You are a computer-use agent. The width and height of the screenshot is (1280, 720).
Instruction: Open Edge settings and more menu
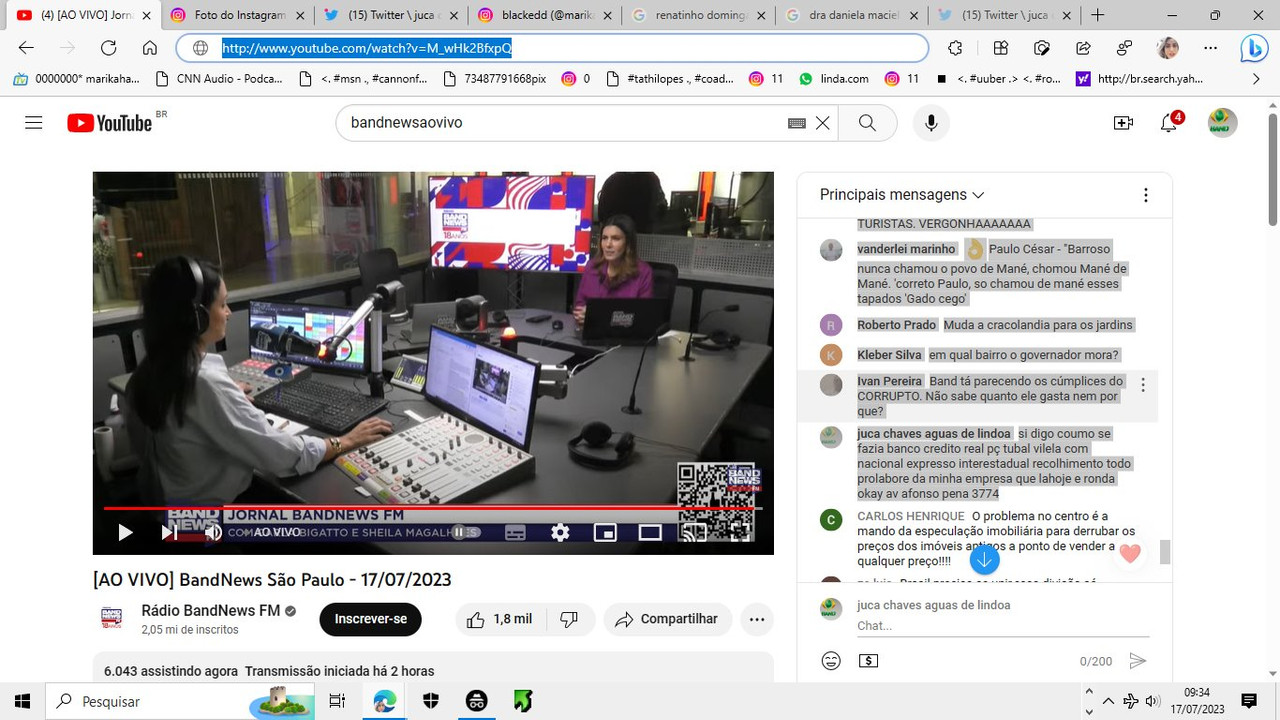(x=1211, y=48)
